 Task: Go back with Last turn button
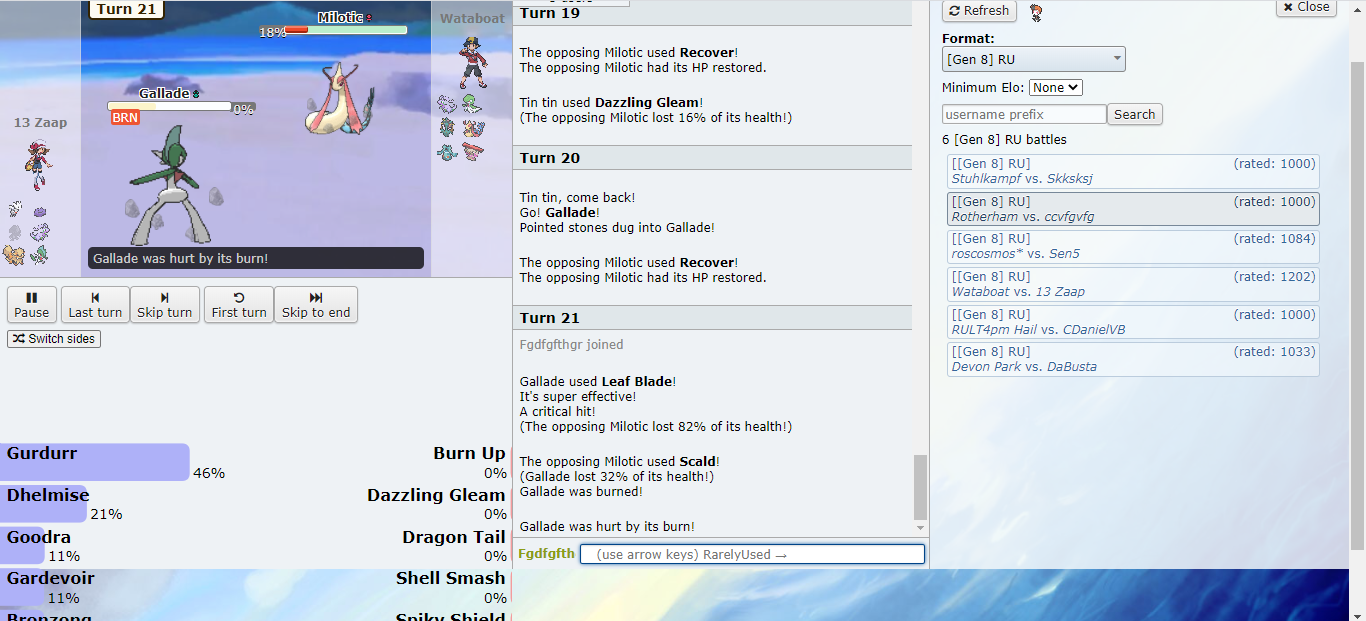click(95, 305)
